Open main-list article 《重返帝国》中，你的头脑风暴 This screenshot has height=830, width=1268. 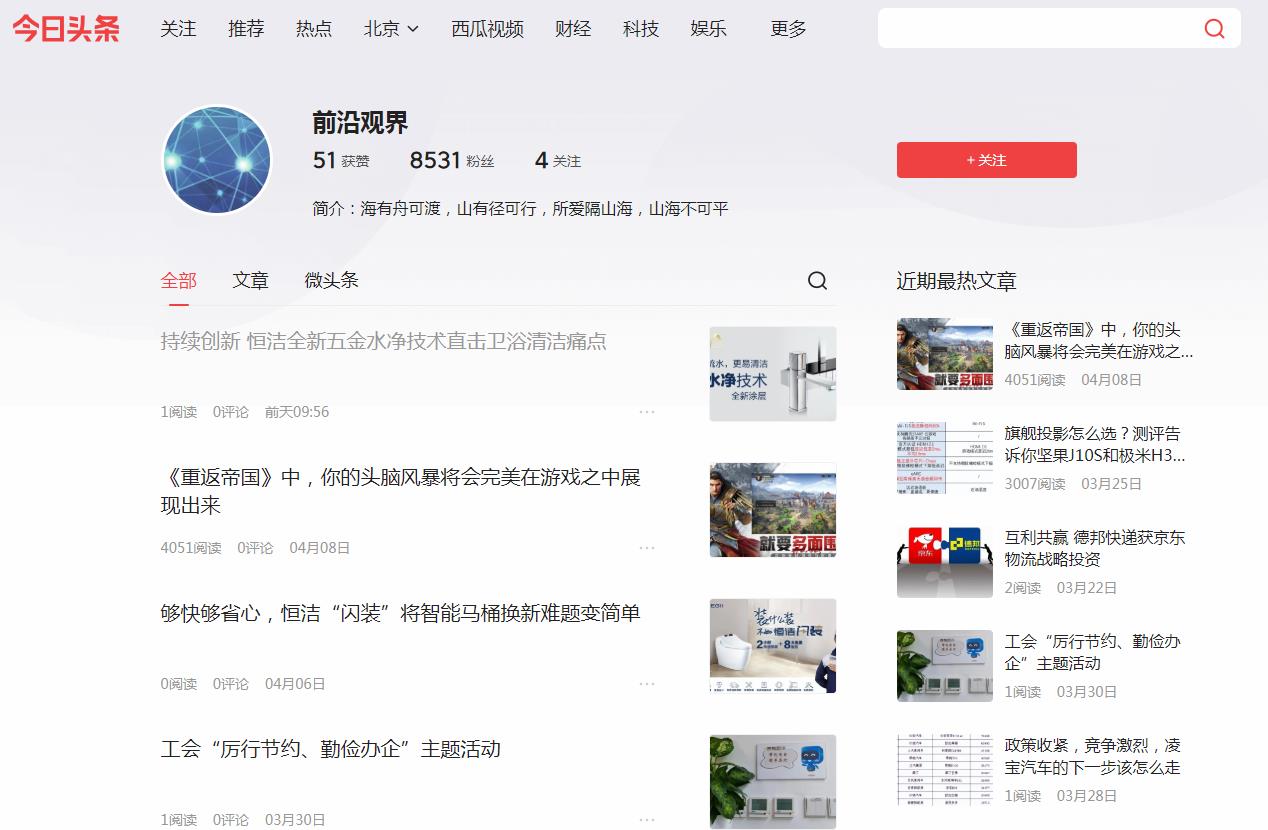pos(401,491)
